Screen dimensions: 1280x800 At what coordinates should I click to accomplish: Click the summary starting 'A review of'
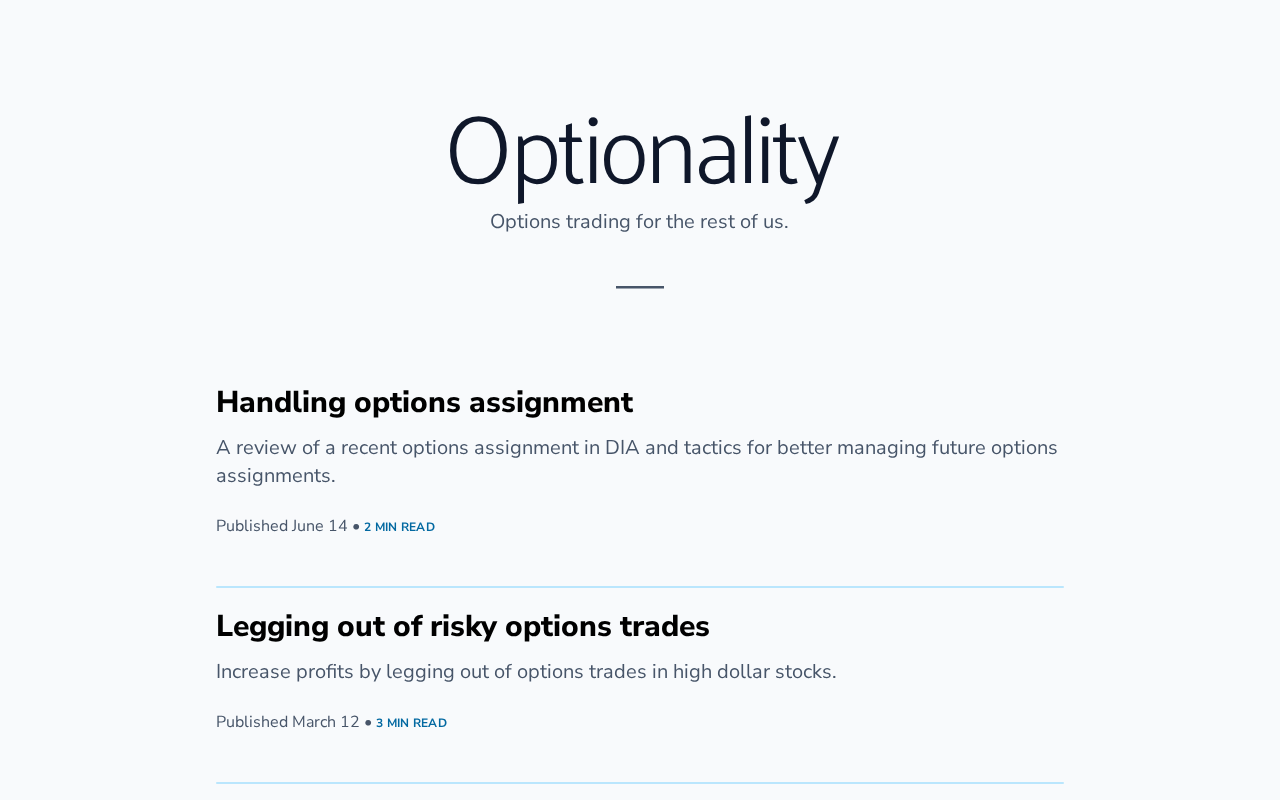point(636,461)
